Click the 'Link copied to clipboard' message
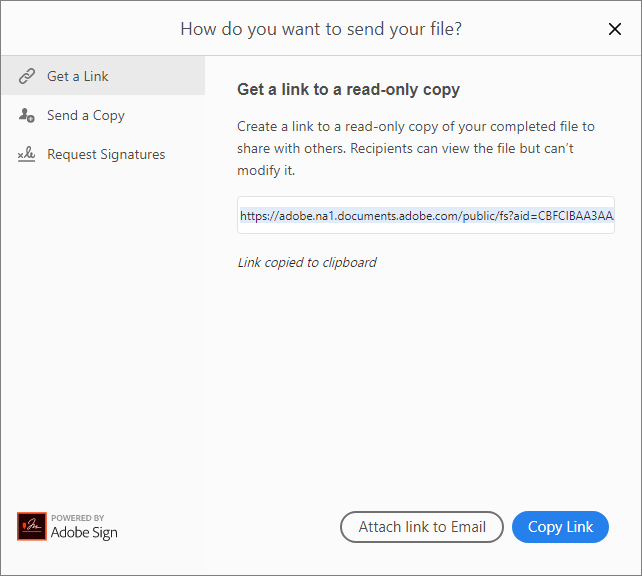The height and width of the screenshot is (576, 642). pos(307,263)
